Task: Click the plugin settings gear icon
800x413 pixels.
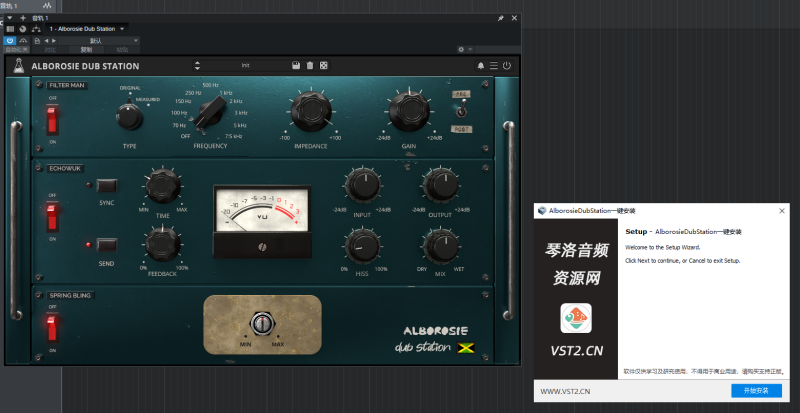Action: click(x=460, y=47)
